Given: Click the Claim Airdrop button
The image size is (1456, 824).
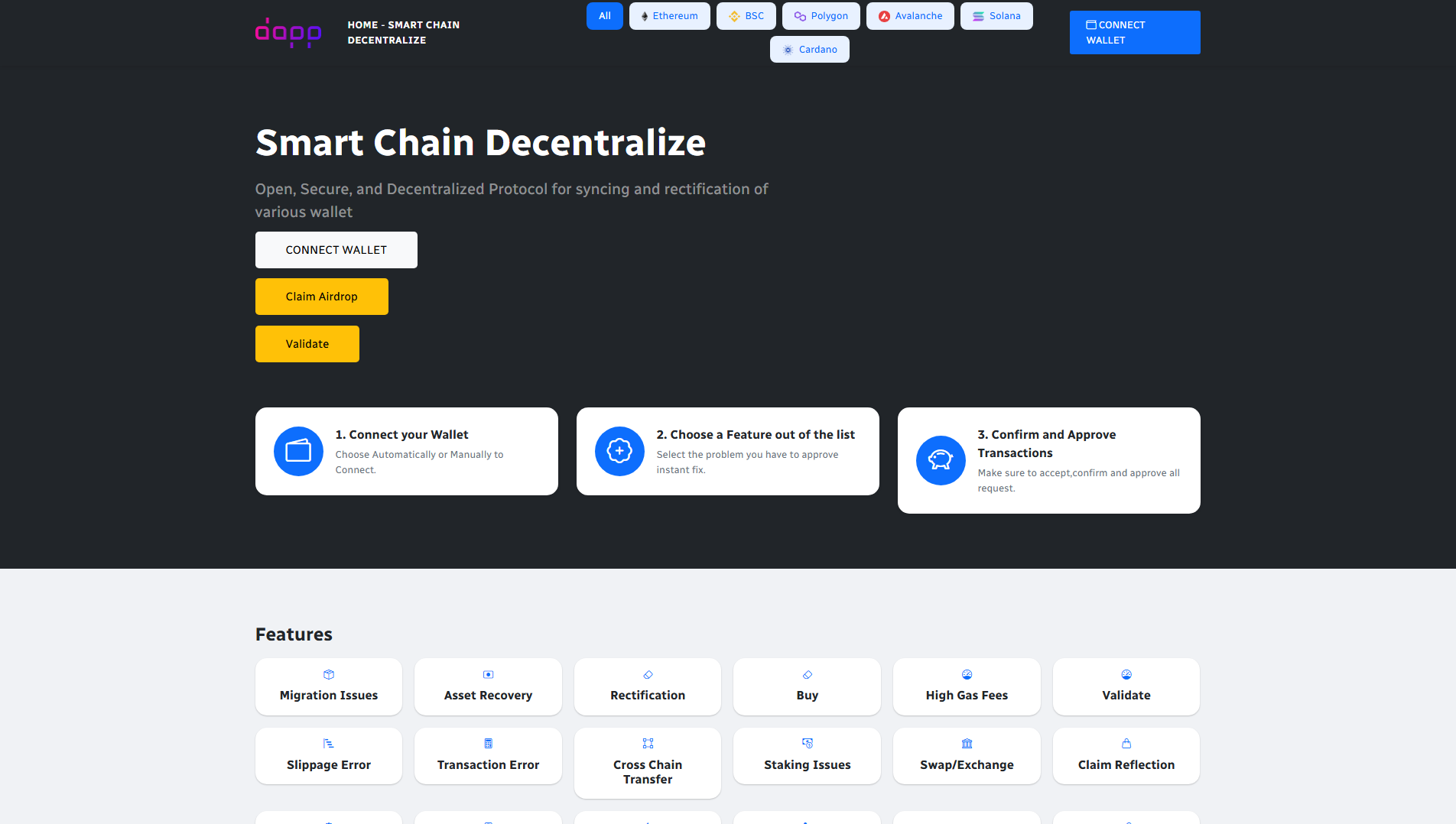Looking at the screenshot, I should coord(322,297).
